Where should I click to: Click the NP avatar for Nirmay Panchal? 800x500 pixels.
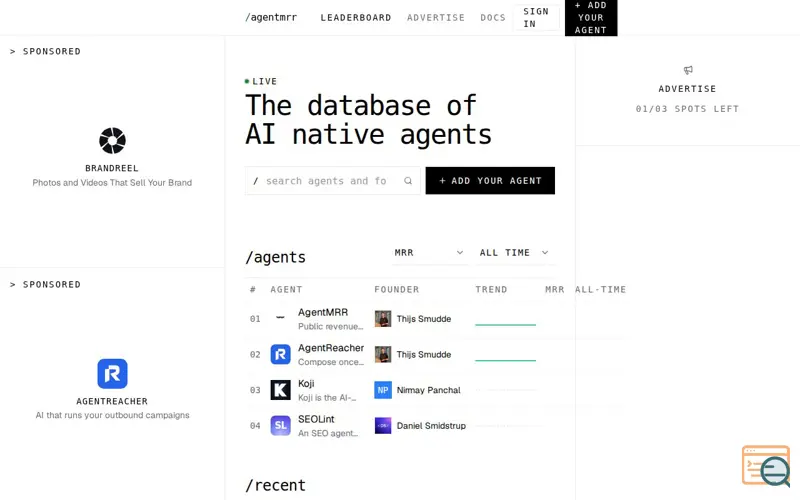(383, 390)
